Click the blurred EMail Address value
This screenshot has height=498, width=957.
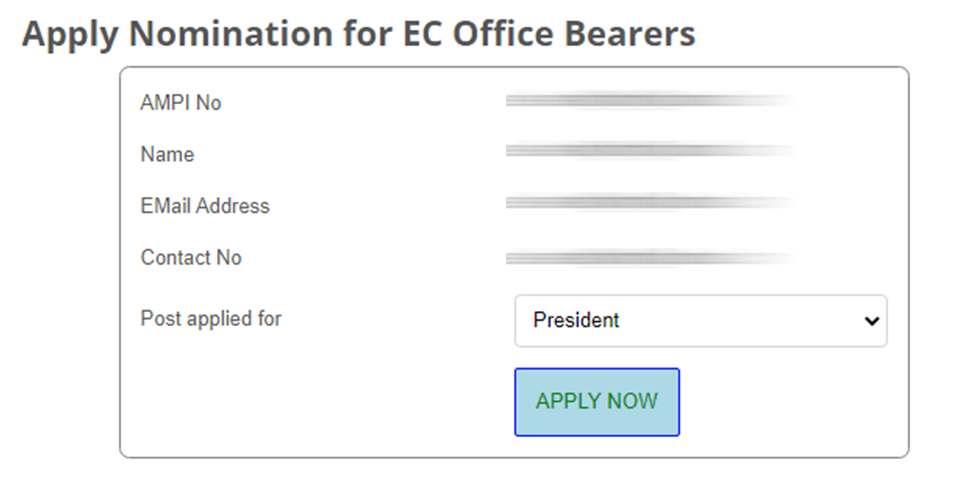tap(650, 203)
